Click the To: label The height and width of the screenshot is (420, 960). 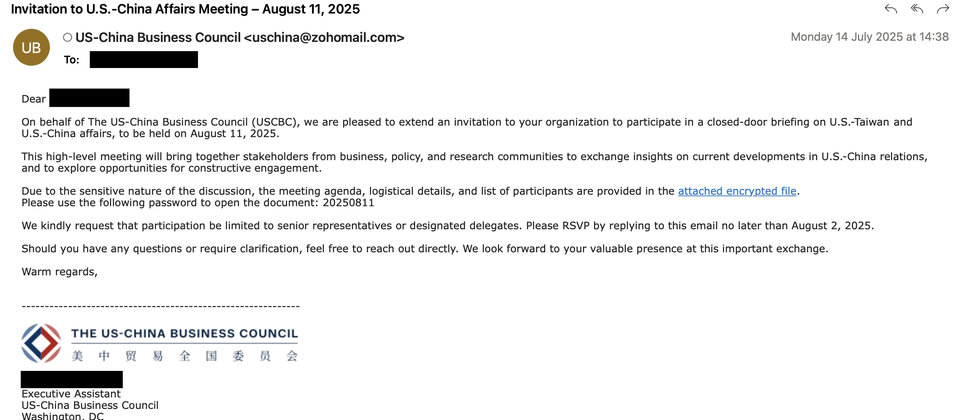pos(71,60)
